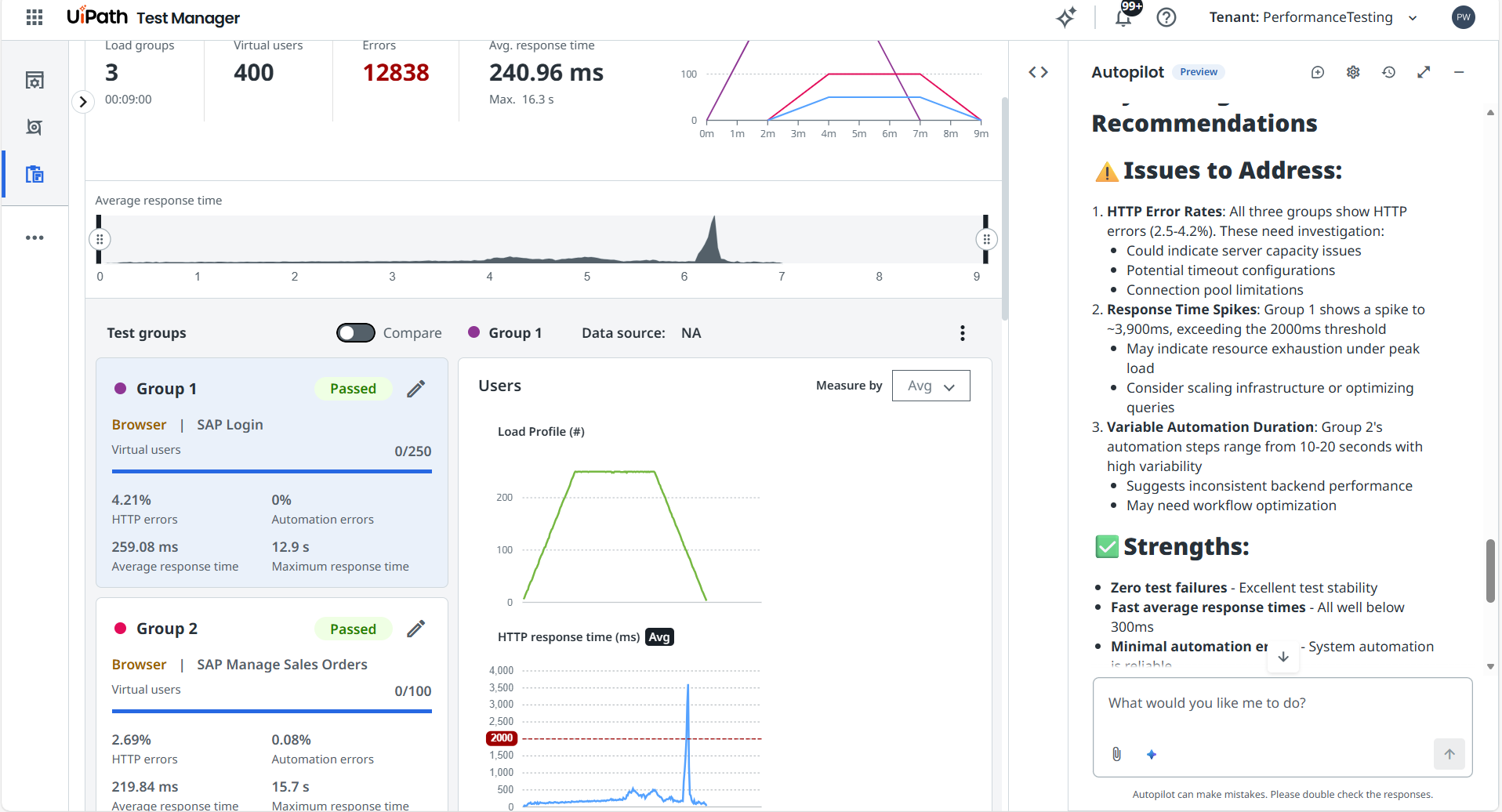Edit Group 1 with the pencil icon
1502x812 pixels.
416,389
